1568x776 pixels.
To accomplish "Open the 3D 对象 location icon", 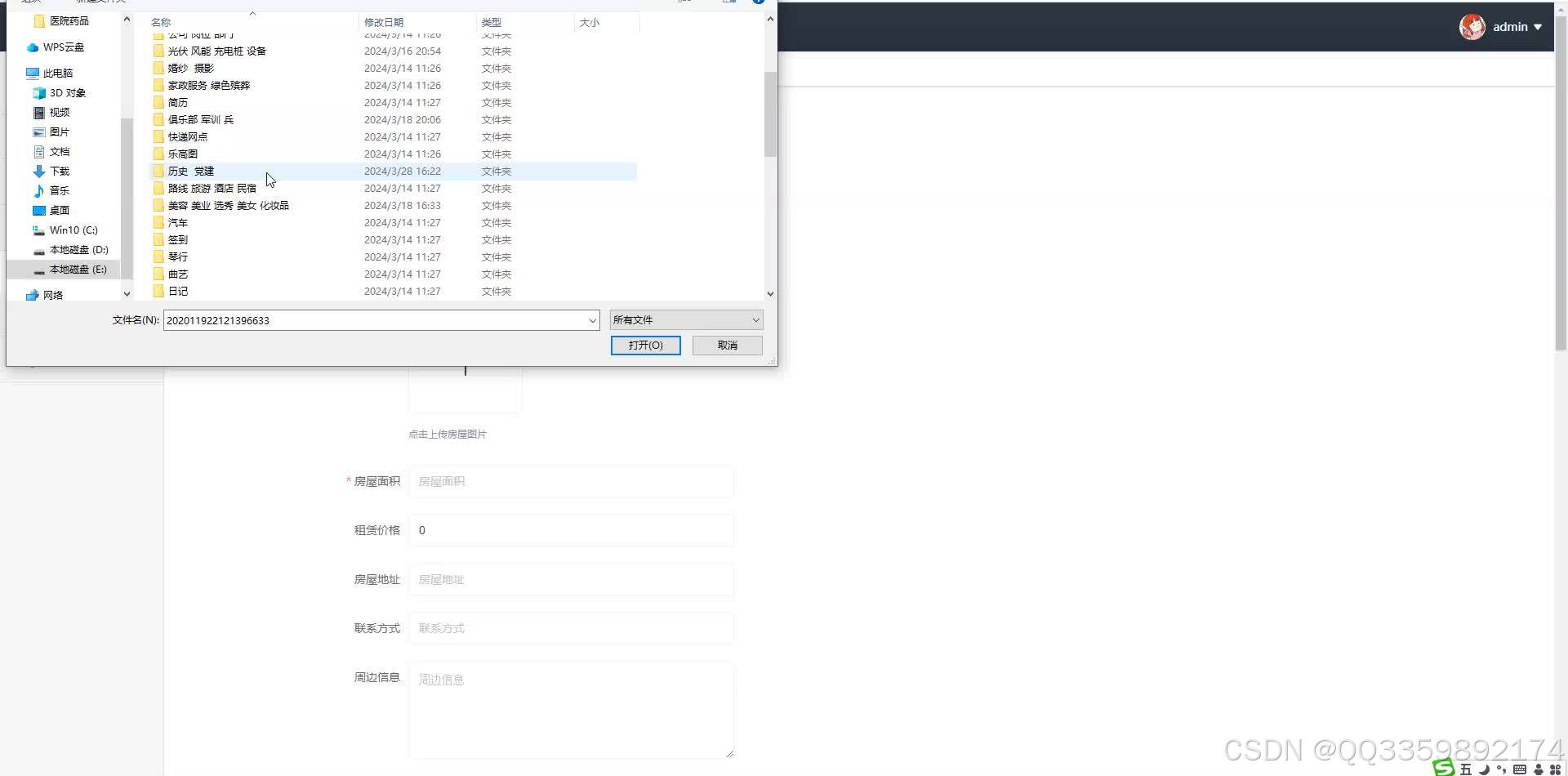I will [x=38, y=92].
